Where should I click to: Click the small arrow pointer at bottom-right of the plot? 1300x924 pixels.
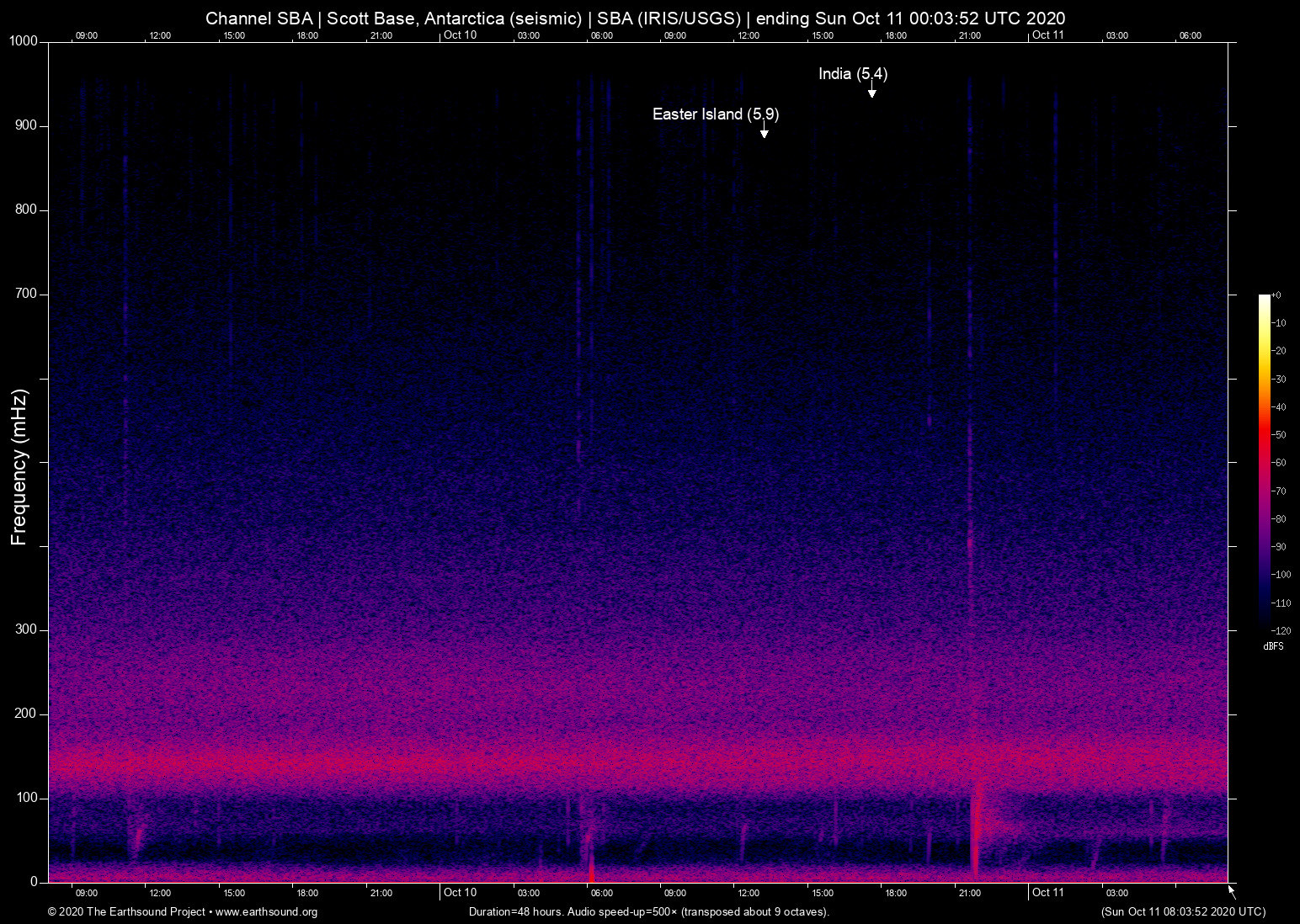click(x=1232, y=891)
